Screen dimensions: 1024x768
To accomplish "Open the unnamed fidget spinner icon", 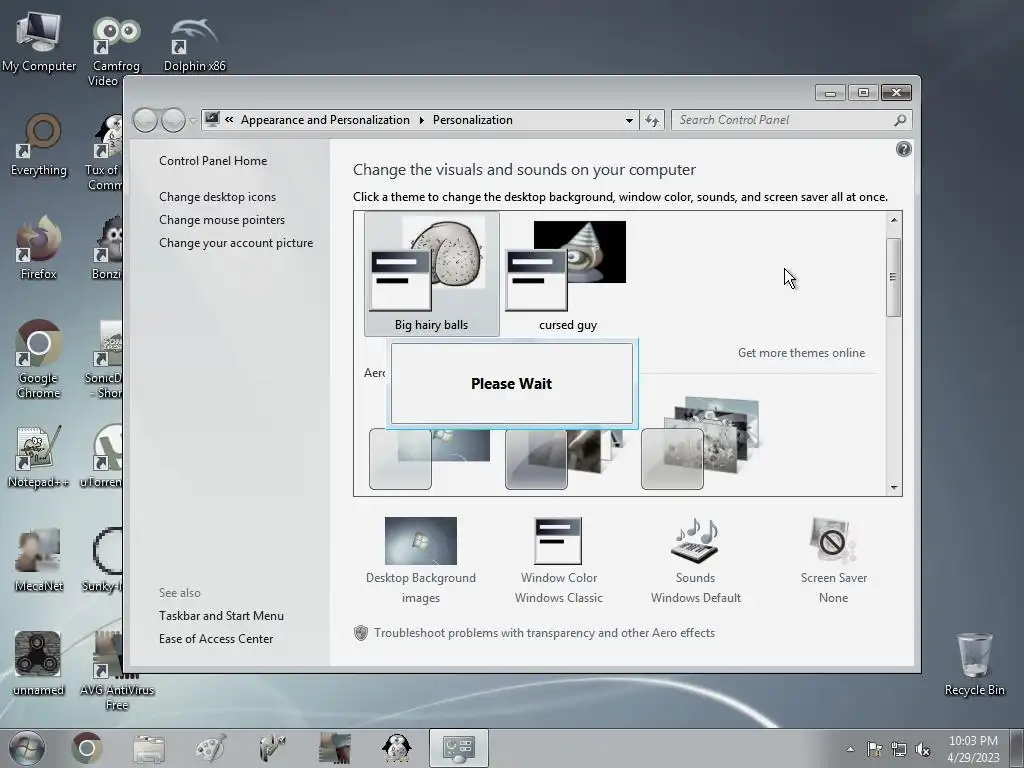I will pos(38,663).
